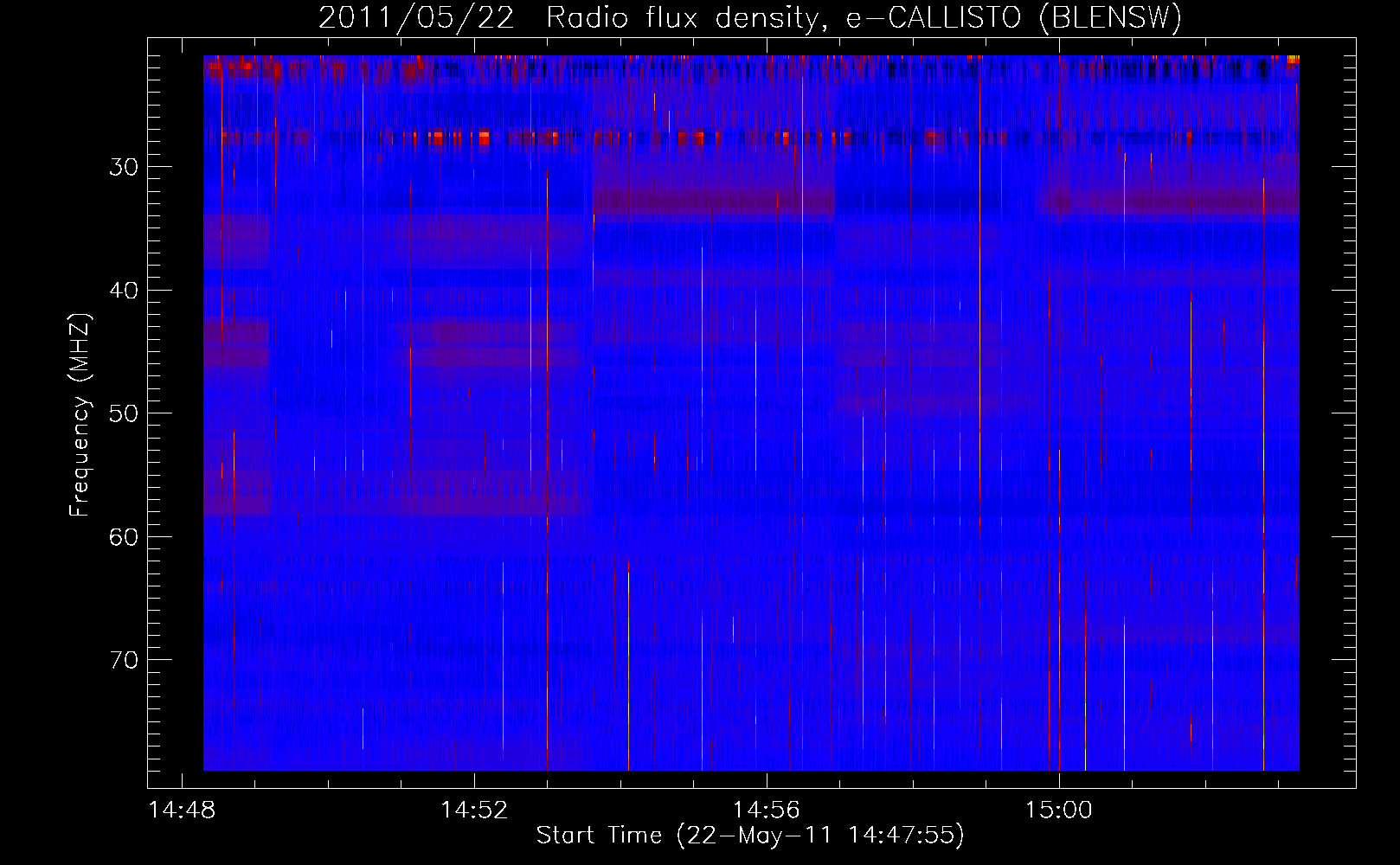Click the 15:00 time tick label
The height and width of the screenshot is (865, 1400).
pyautogui.click(x=1059, y=811)
